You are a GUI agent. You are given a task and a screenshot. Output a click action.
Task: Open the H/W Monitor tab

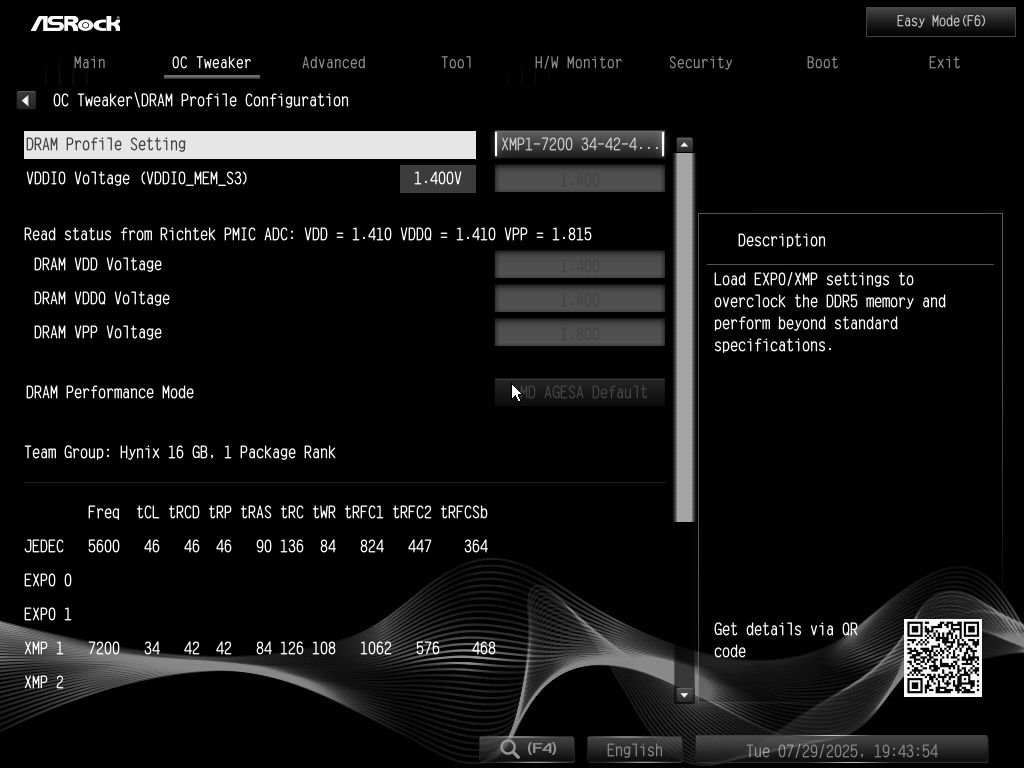pyautogui.click(x=578, y=63)
